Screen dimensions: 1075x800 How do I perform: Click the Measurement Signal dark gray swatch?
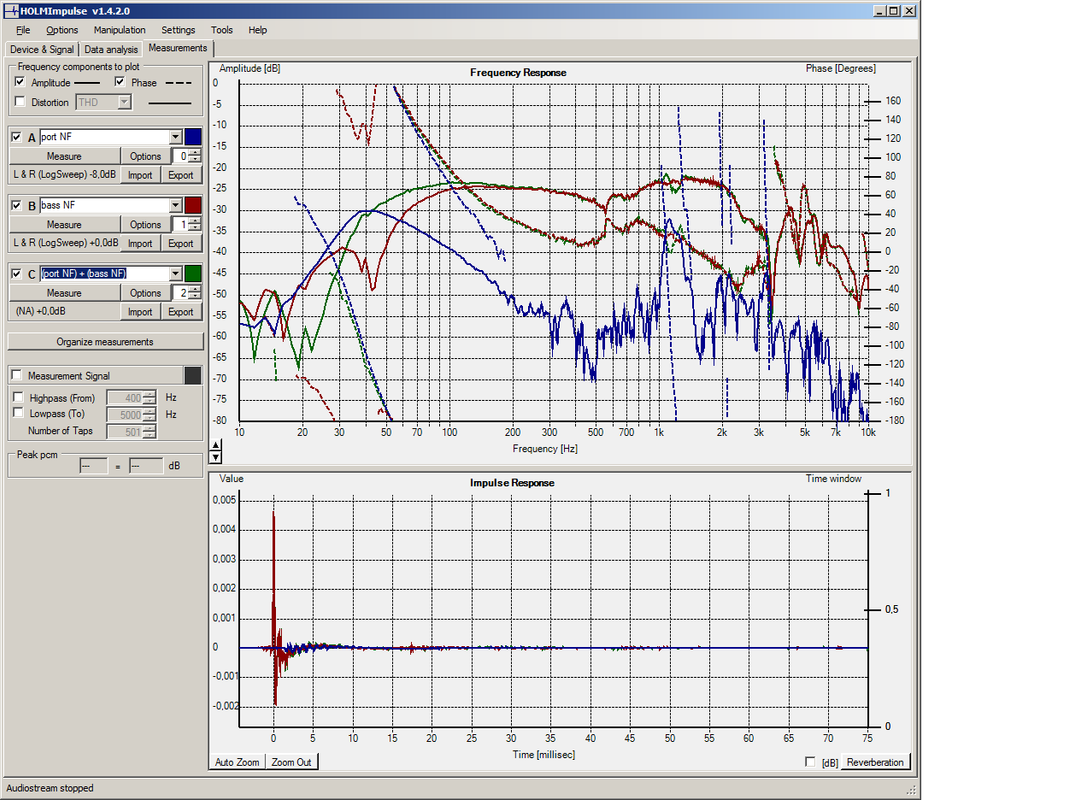click(193, 376)
